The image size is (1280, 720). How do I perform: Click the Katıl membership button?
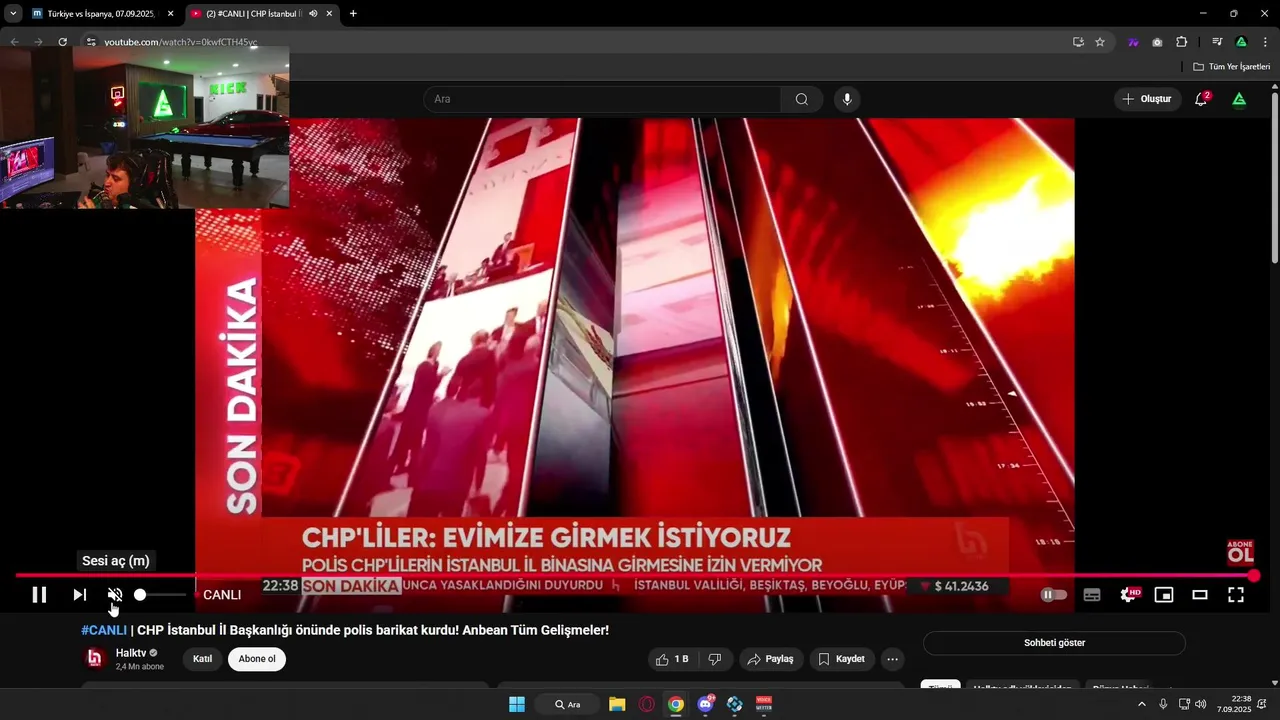(202, 659)
